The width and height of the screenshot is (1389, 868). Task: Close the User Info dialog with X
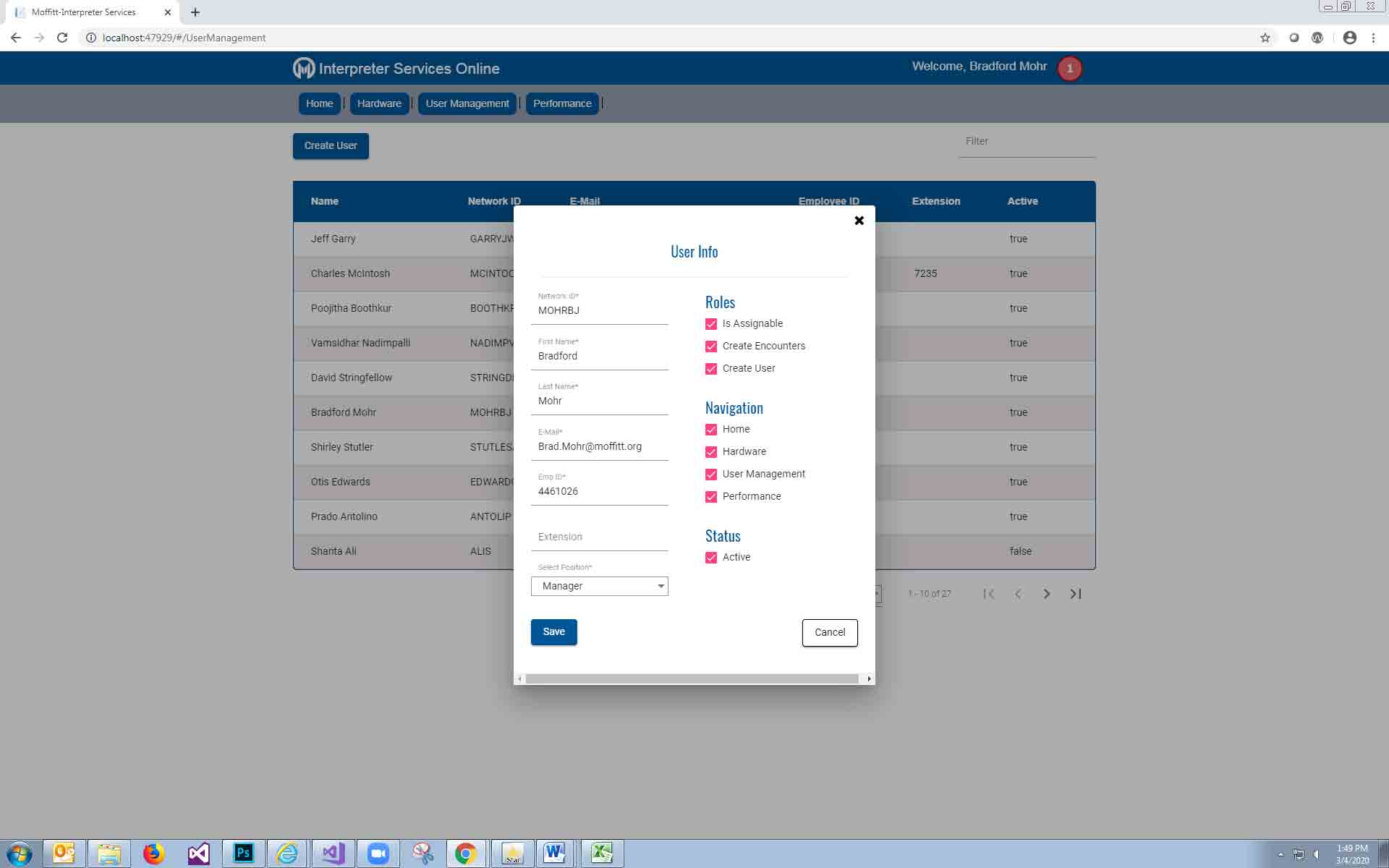click(859, 221)
